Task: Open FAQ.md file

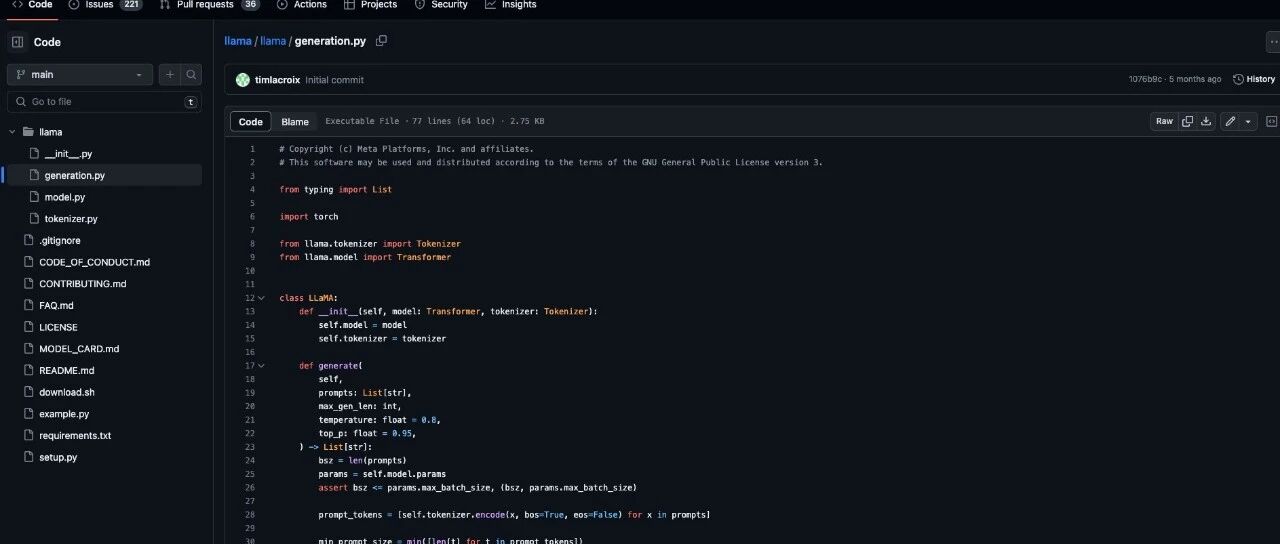Action: pyautogui.click(x=56, y=306)
